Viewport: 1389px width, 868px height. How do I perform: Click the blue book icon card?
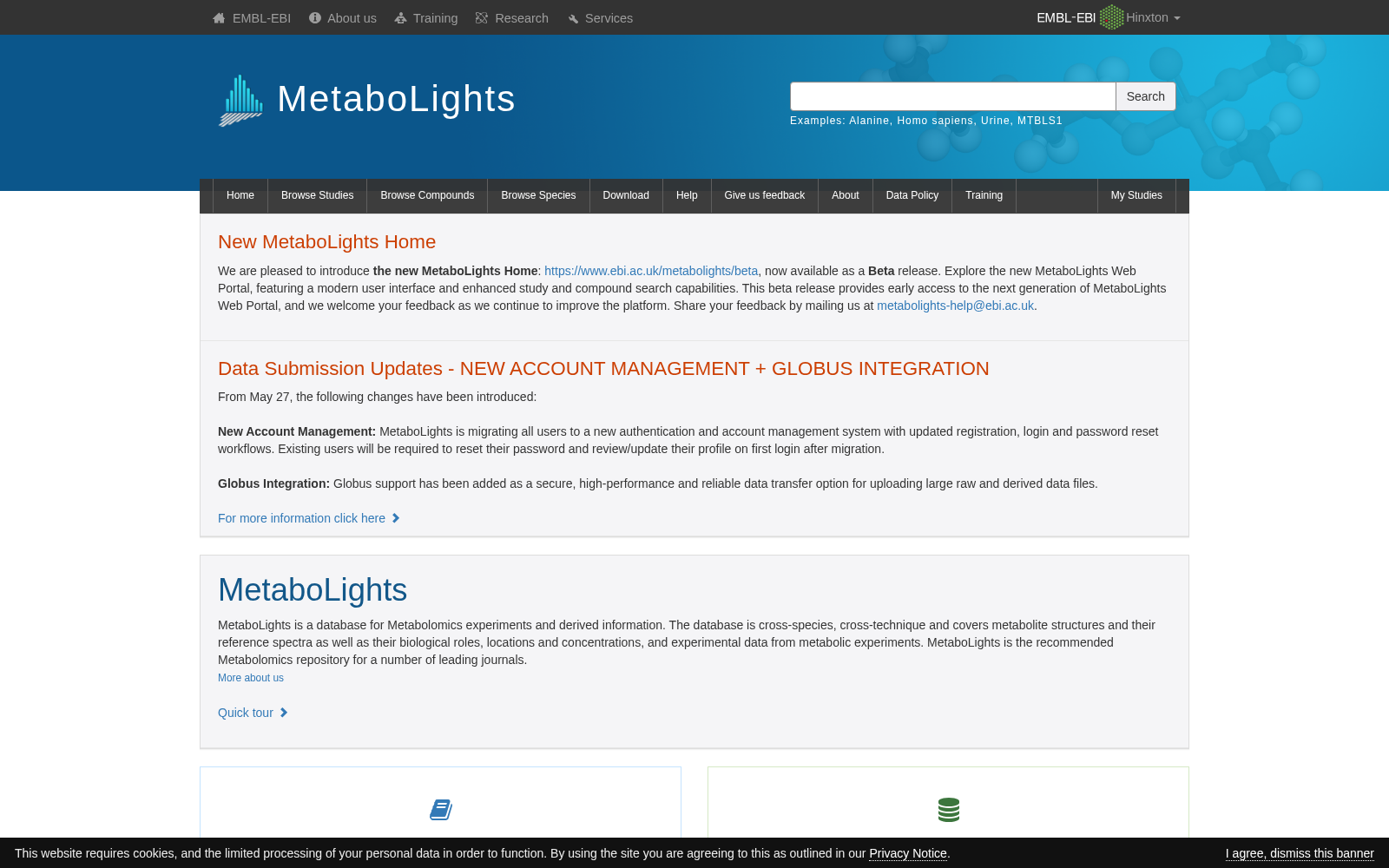[x=441, y=810]
